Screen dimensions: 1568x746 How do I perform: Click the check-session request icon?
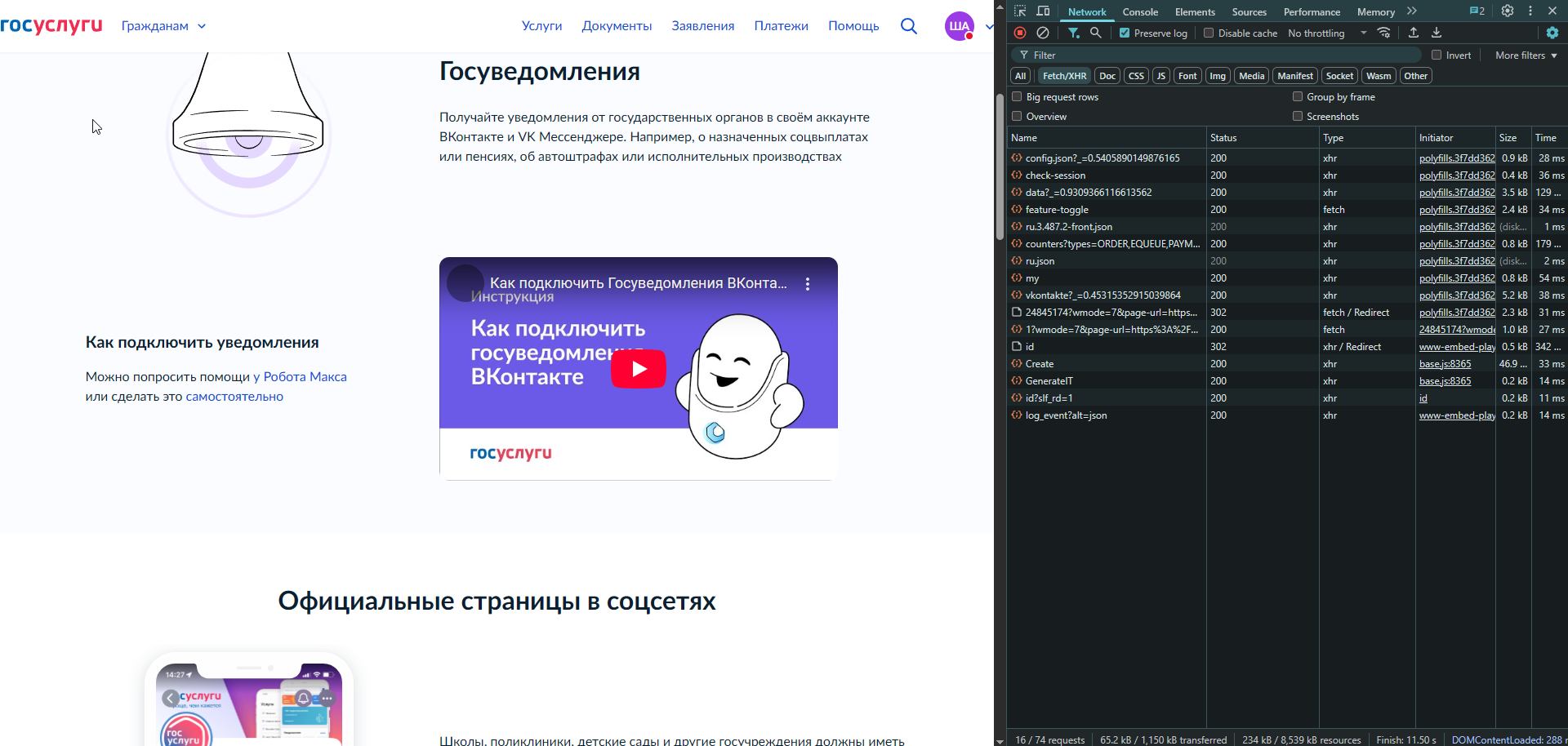point(1017,175)
